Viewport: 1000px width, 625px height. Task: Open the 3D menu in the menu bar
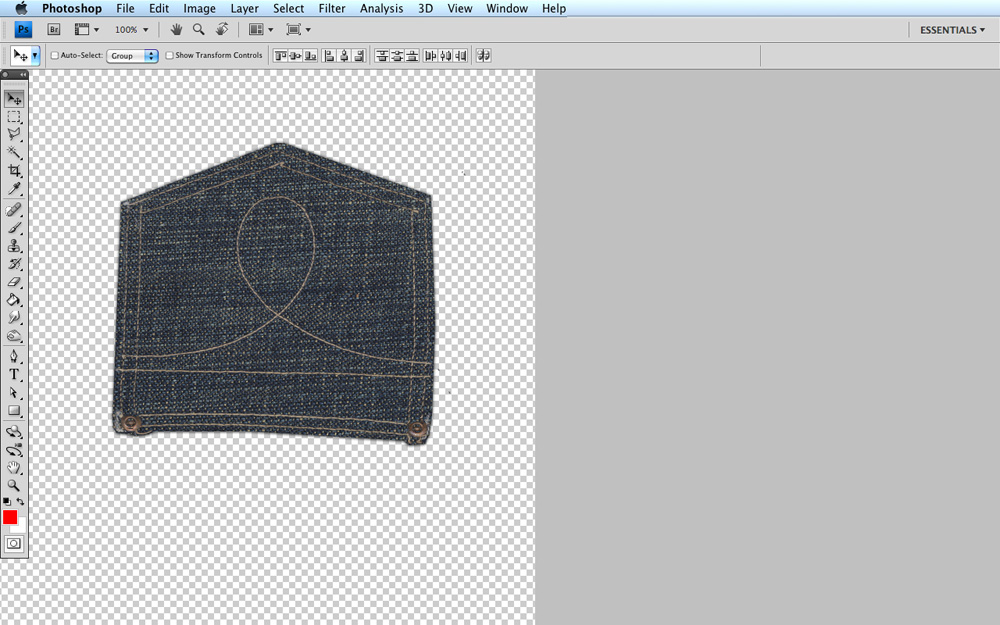(x=424, y=8)
